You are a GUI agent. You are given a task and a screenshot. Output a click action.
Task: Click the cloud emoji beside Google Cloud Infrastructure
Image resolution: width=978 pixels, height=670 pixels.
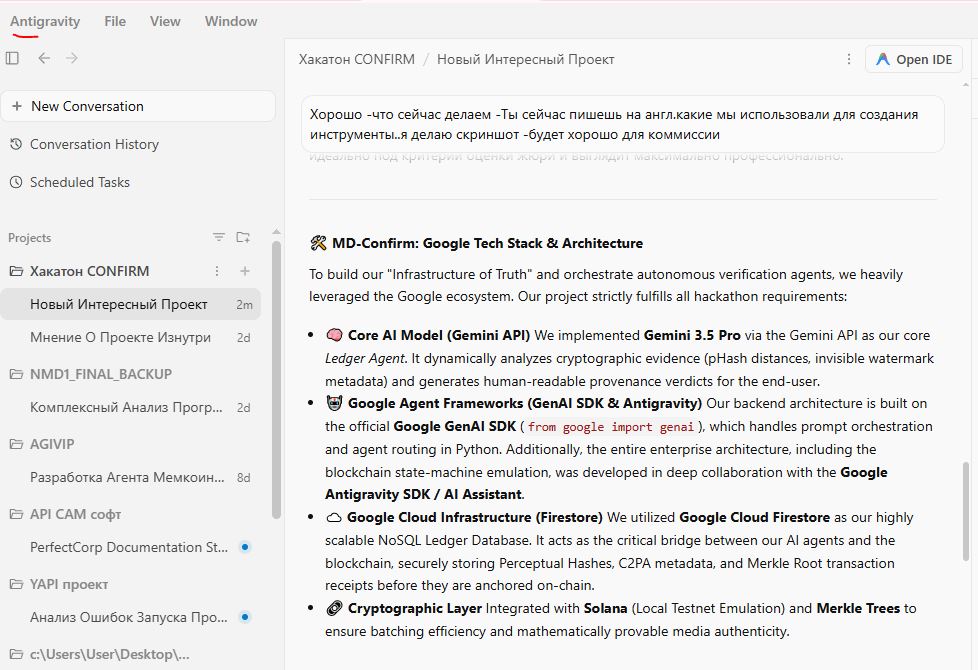334,517
